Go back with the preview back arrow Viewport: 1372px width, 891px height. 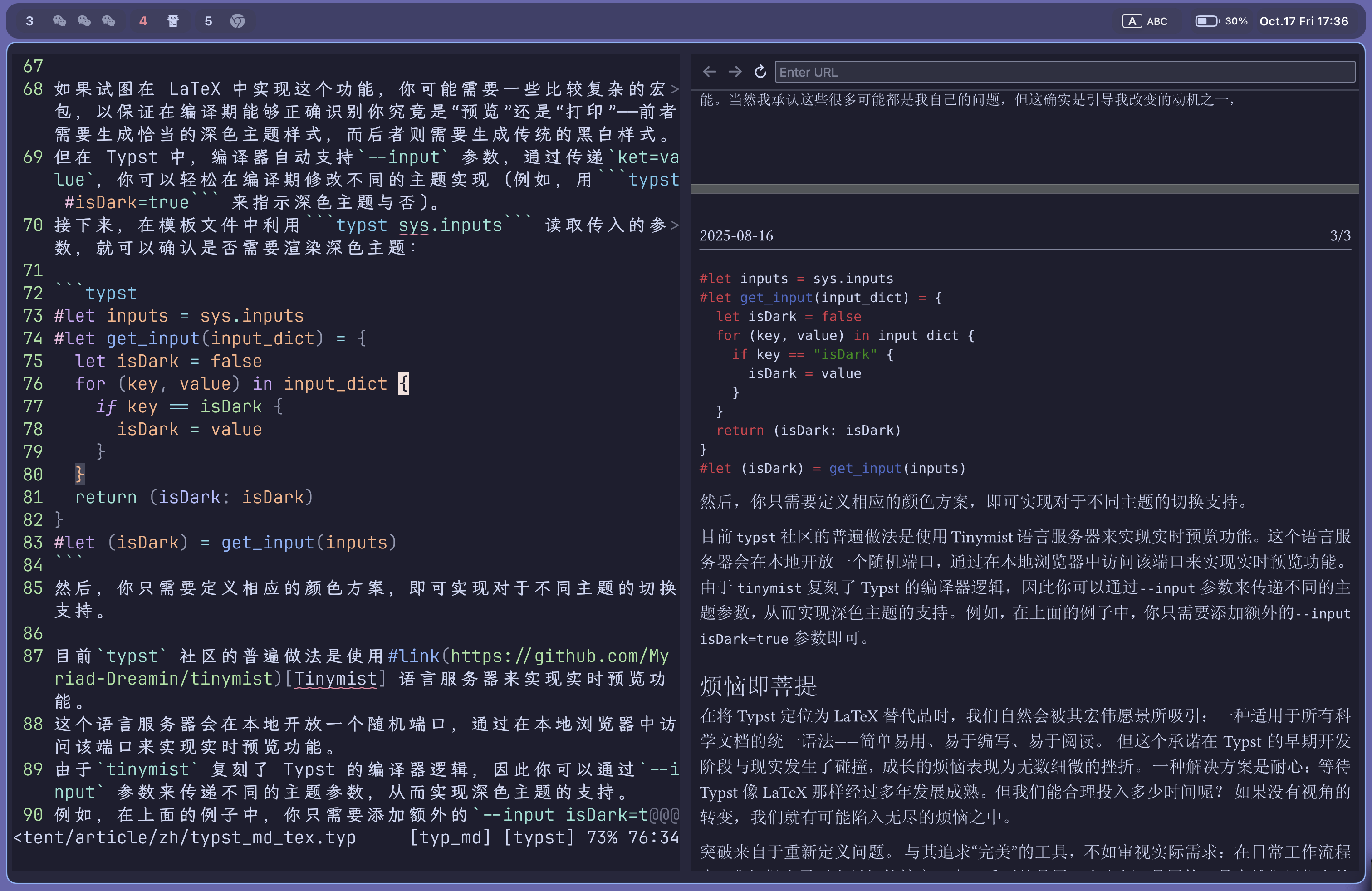pos(710,72)
